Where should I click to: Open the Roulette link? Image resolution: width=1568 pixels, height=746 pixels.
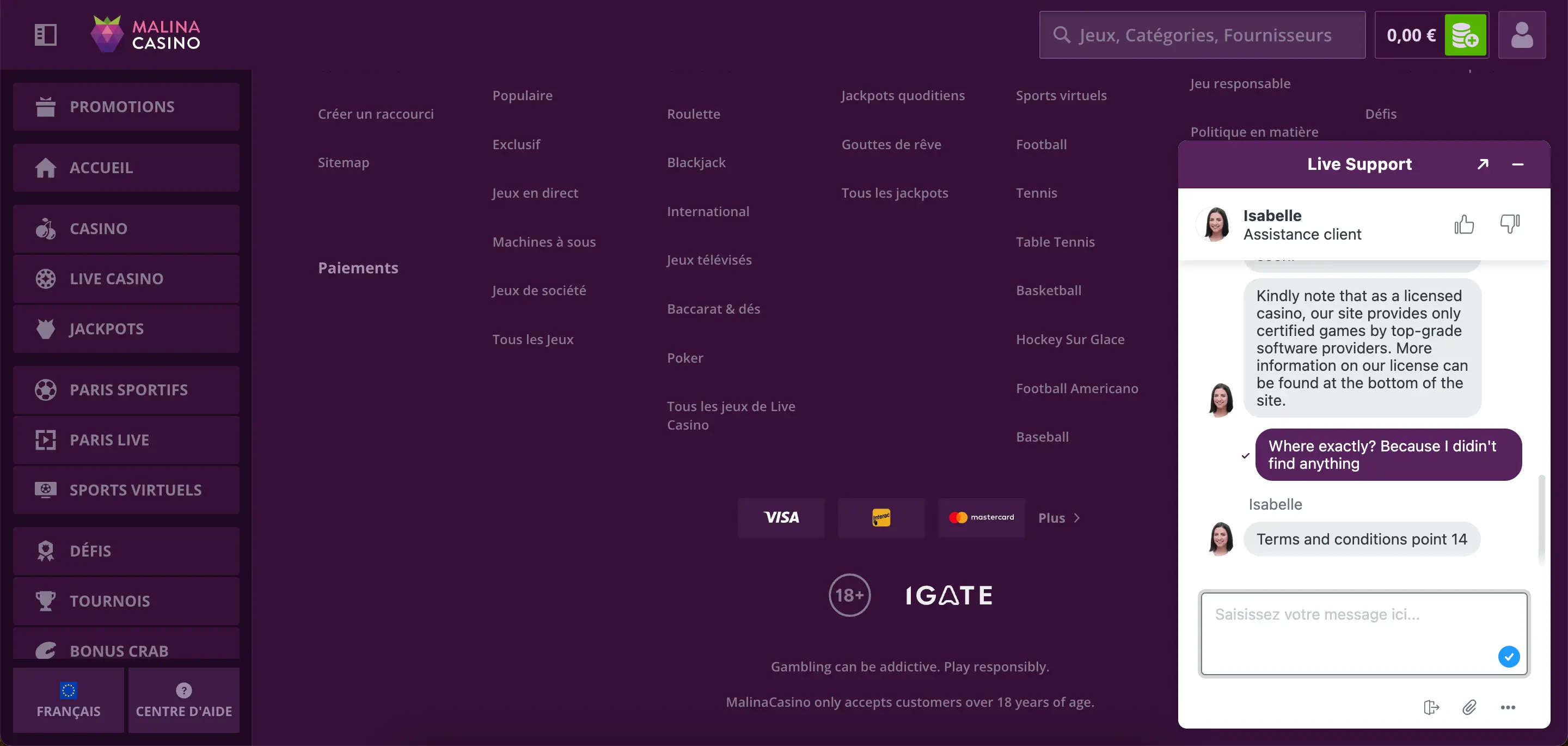[x=693, y=114]
